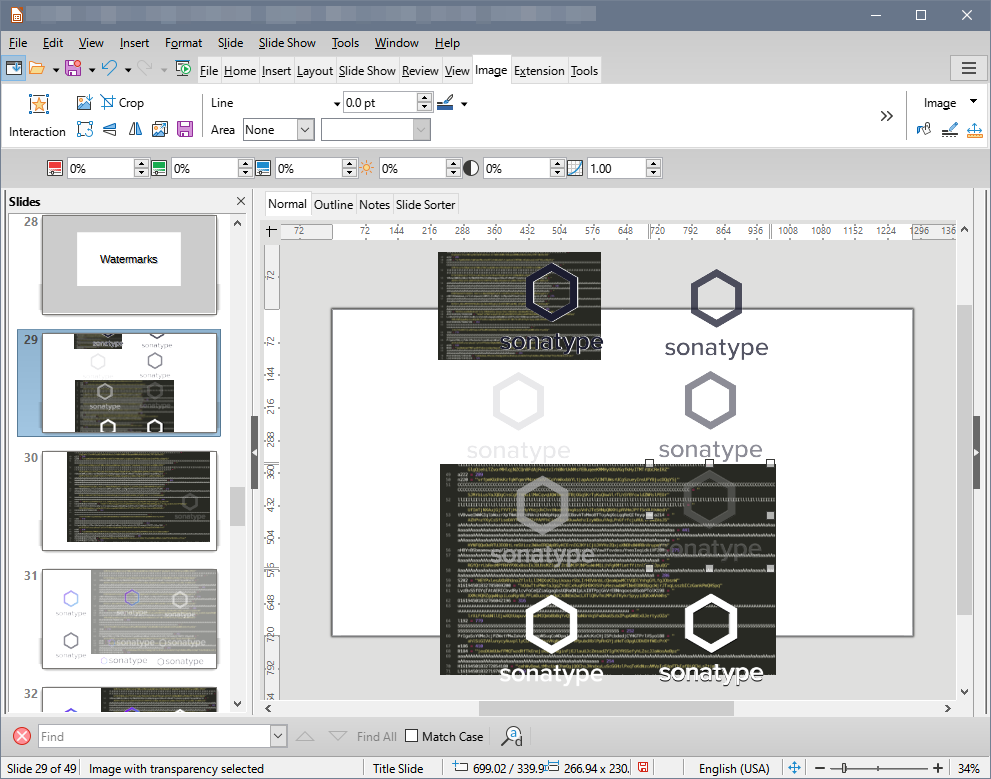Click the hamburger menu button
The image size is (991, 779).
coord(967,68)
